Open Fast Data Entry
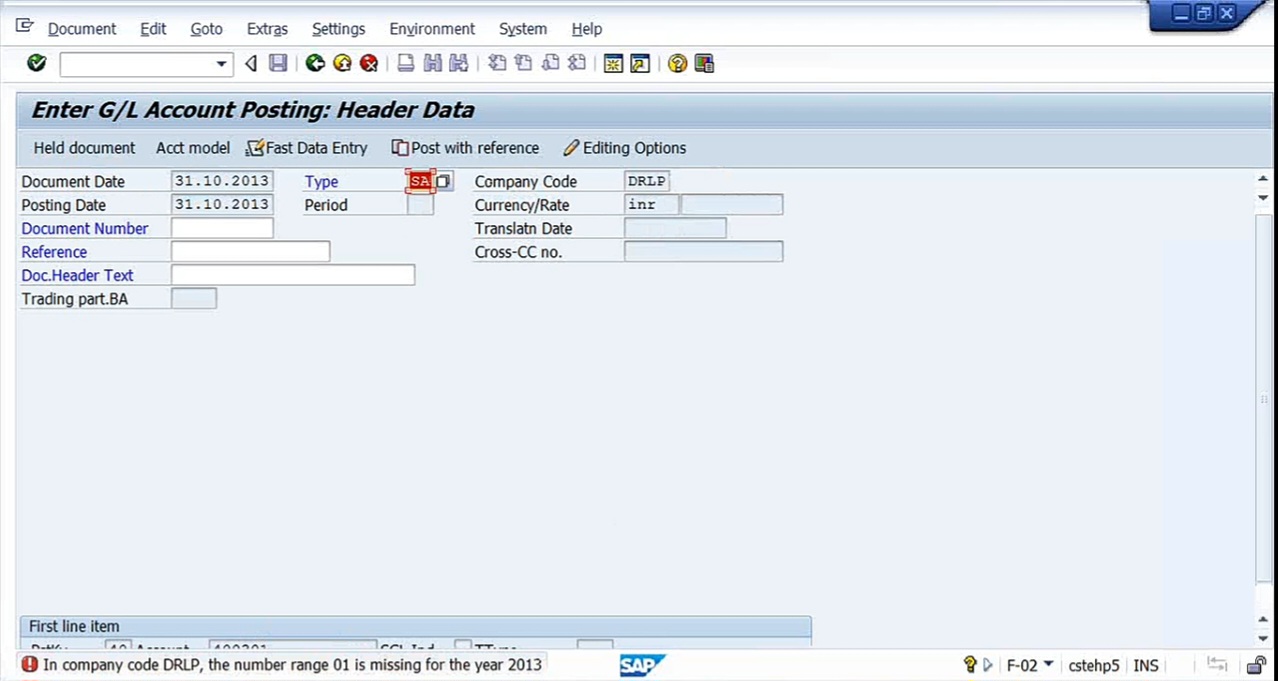 click(307, 148)
